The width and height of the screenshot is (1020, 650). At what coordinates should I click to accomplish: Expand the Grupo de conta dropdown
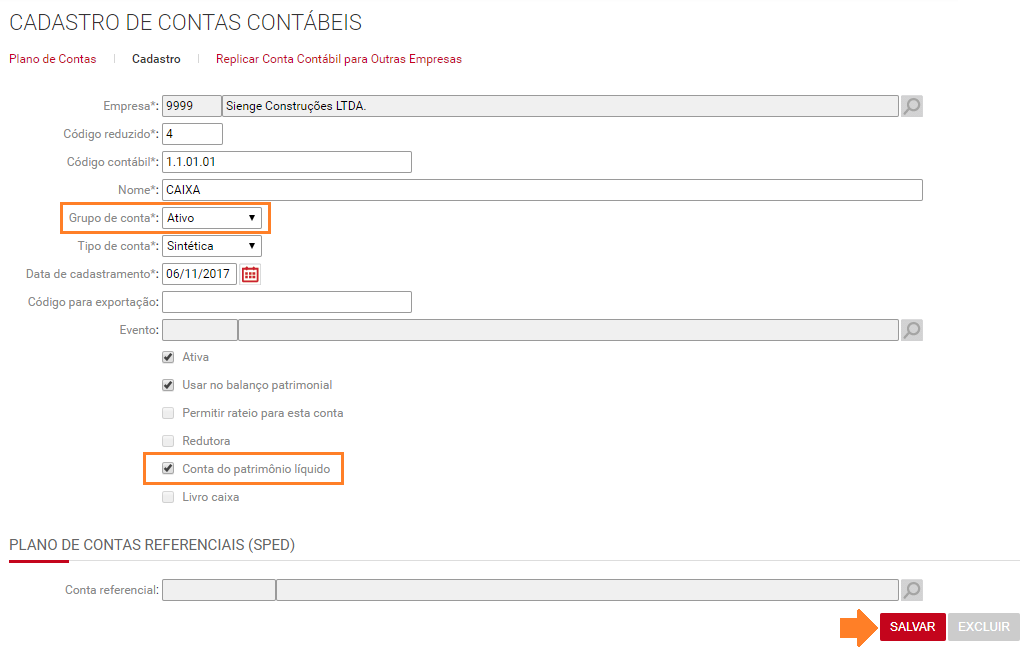pyautogui.click(x=212, y=218)
